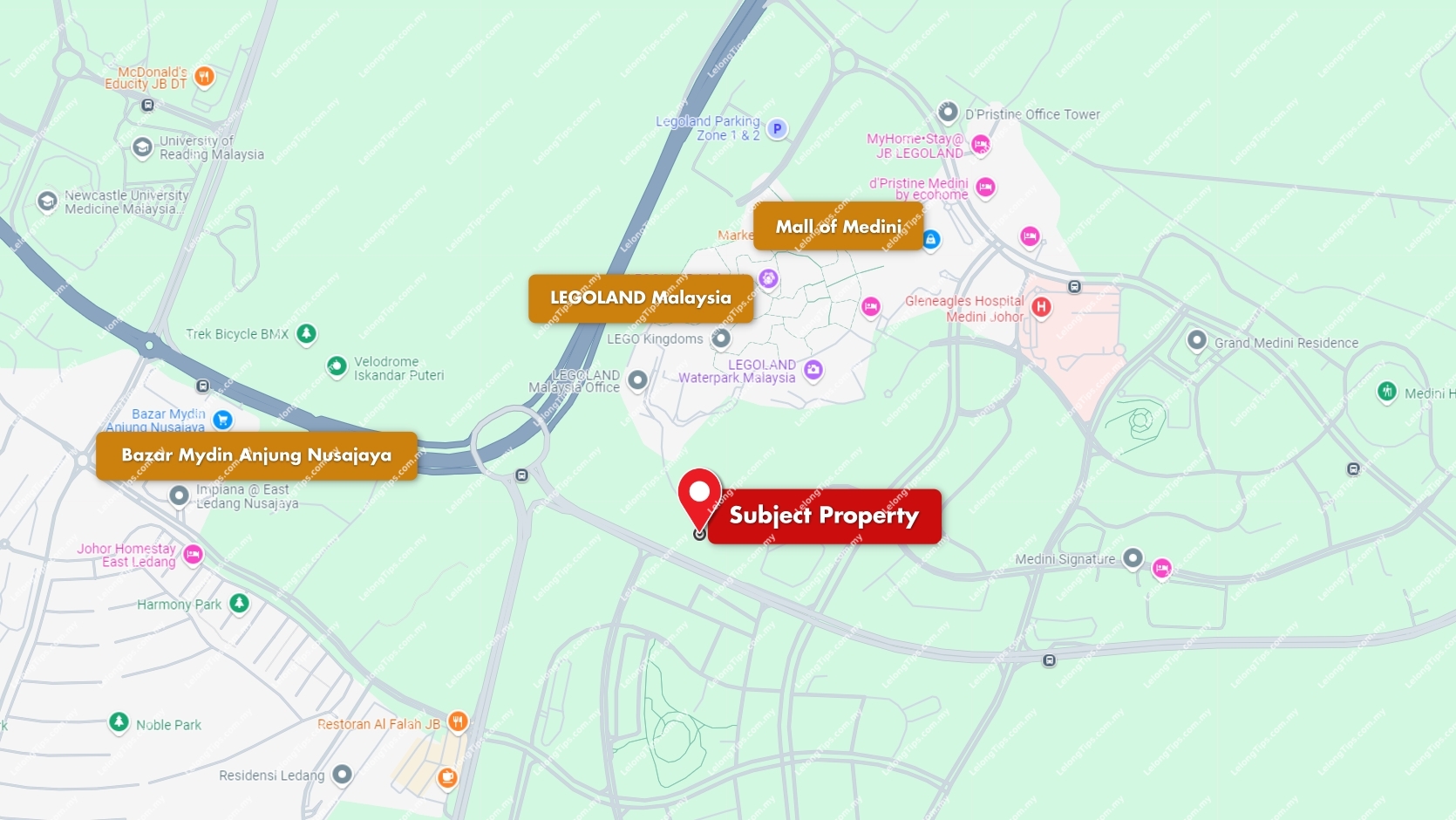Click the University of Reading Malaysia icon
The height and width of the screenshot is (820, 1456).
pyautogui.click(x=142, y=147)
